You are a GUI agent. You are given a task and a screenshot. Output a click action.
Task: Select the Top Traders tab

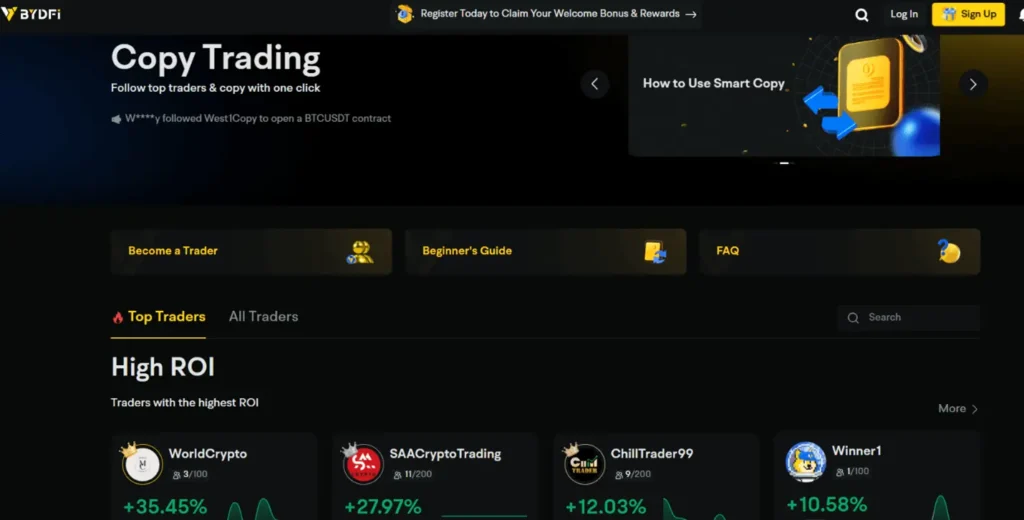(x=159, y=317)
